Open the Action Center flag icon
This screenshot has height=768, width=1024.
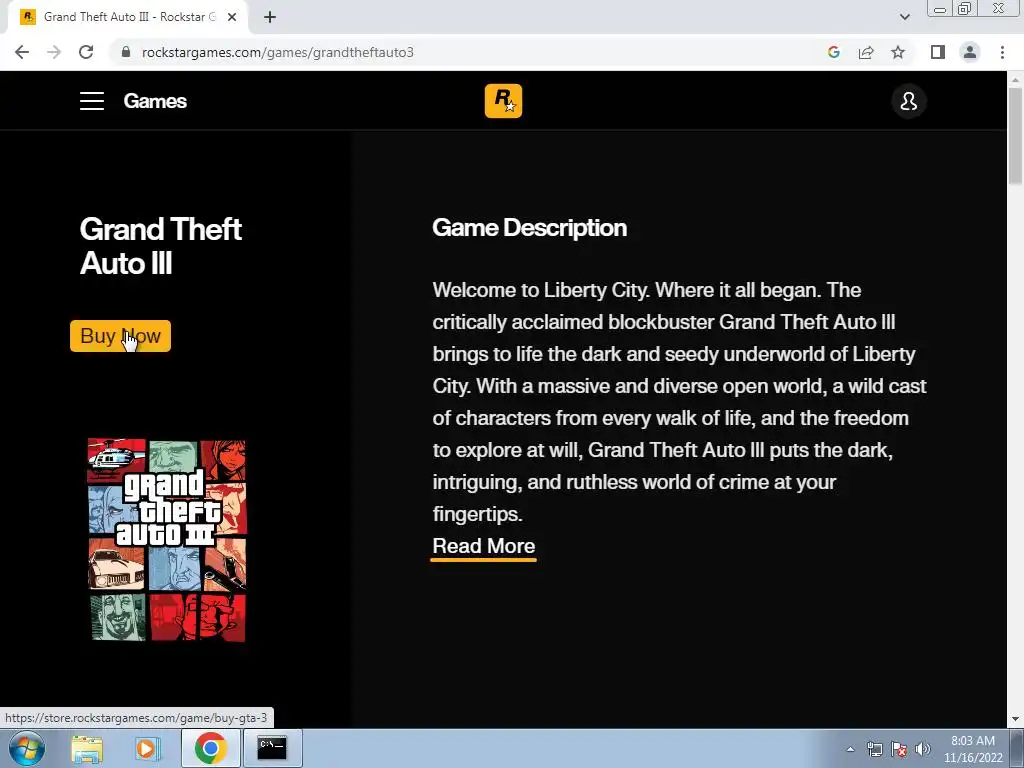[899, 749]
